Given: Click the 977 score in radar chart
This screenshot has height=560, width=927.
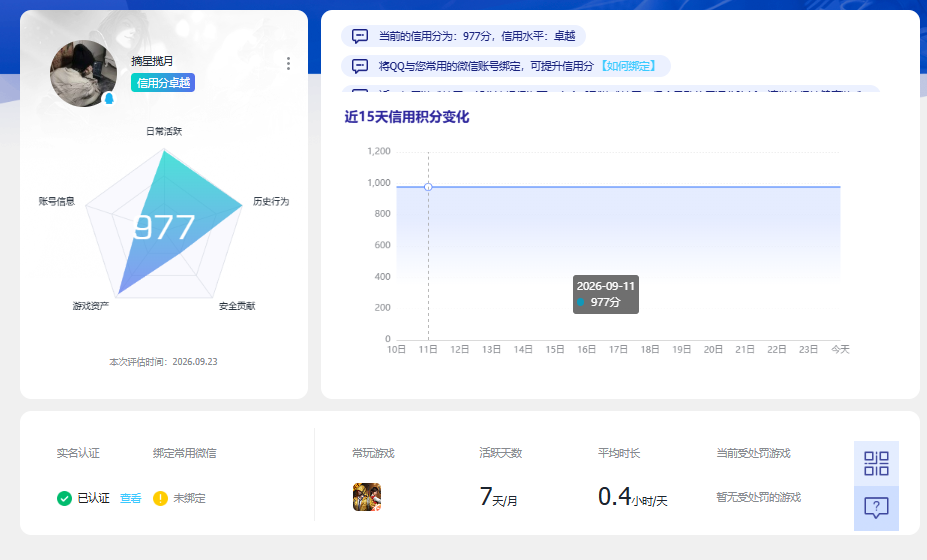Looking at the screenshot, I should (164, 227).
